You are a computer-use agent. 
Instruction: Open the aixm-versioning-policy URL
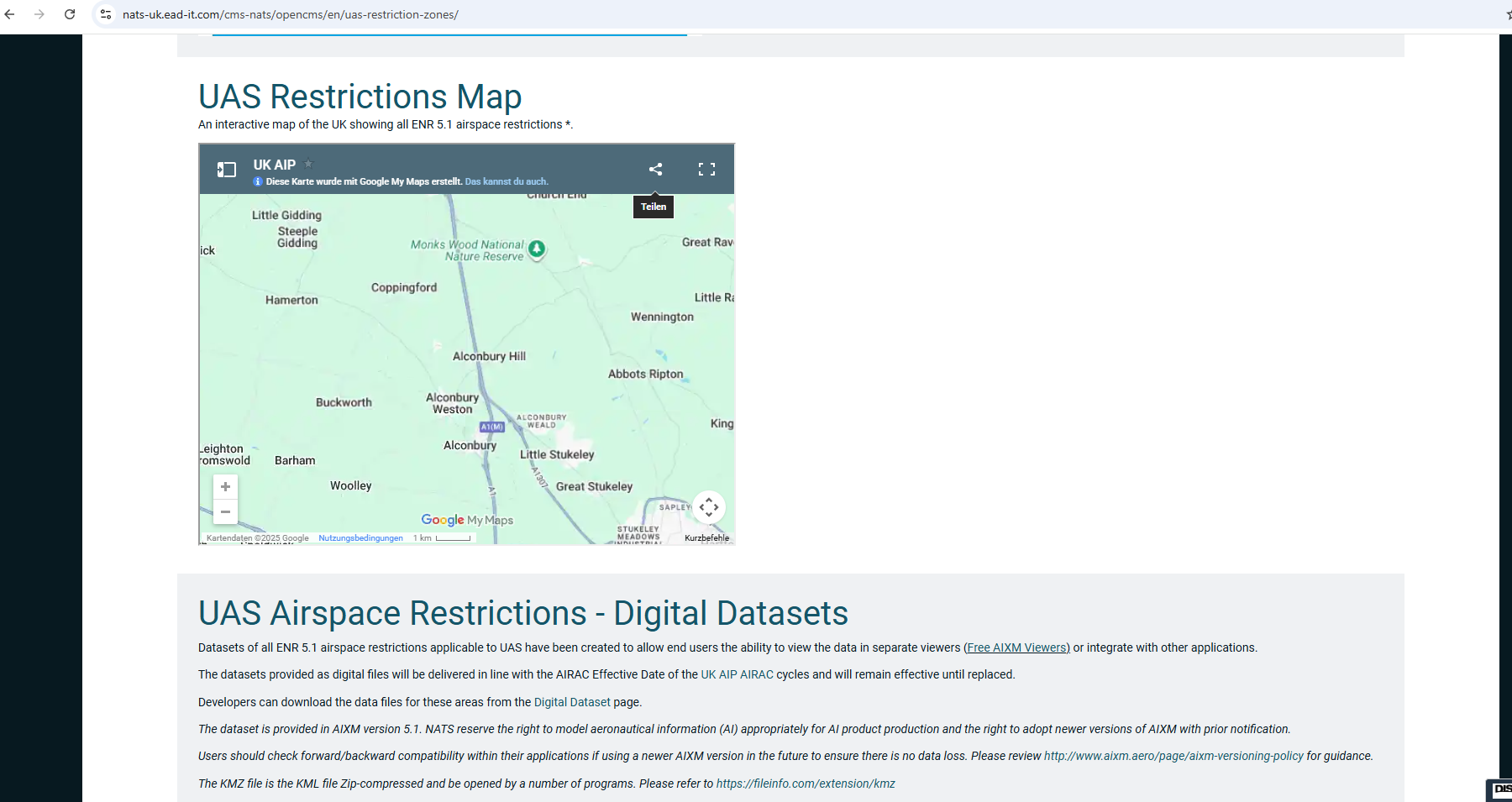1173,756
